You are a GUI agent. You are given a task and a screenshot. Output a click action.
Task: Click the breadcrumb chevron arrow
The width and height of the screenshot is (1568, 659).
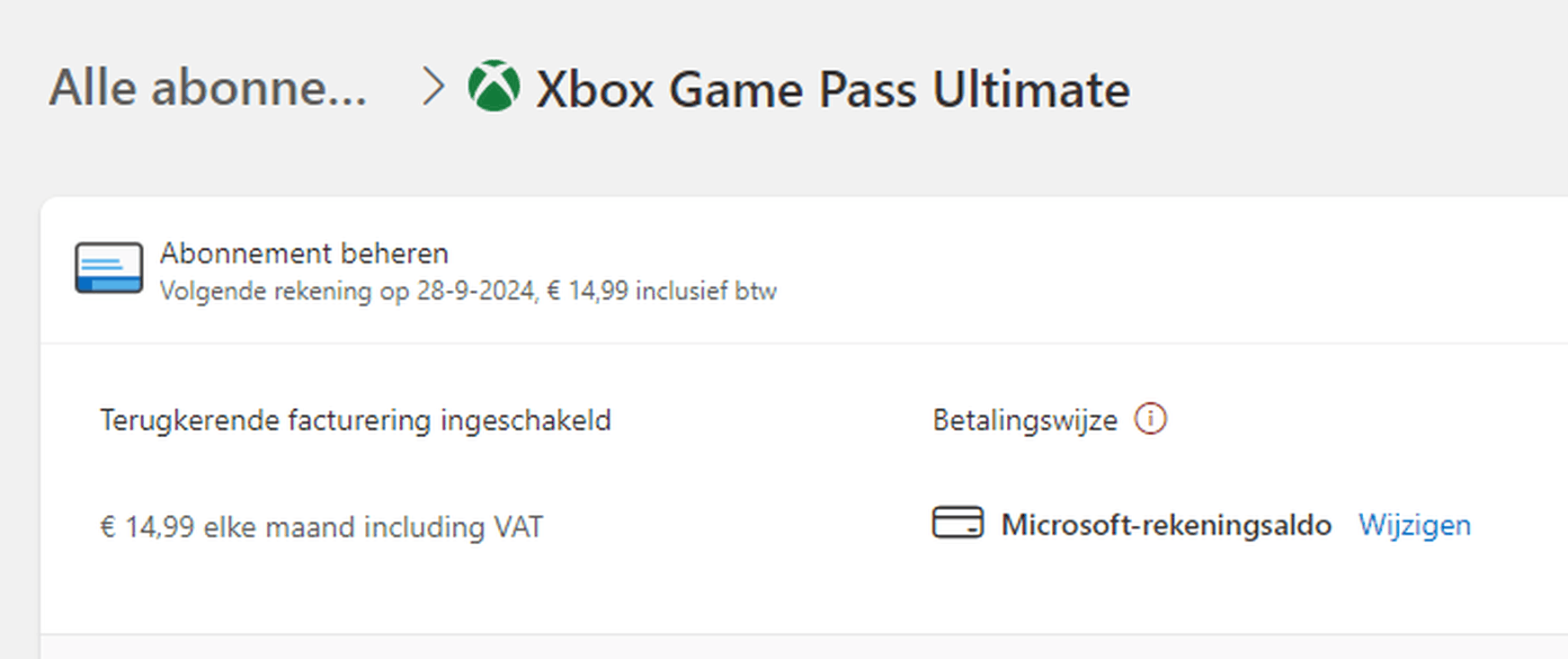[433, 87]
